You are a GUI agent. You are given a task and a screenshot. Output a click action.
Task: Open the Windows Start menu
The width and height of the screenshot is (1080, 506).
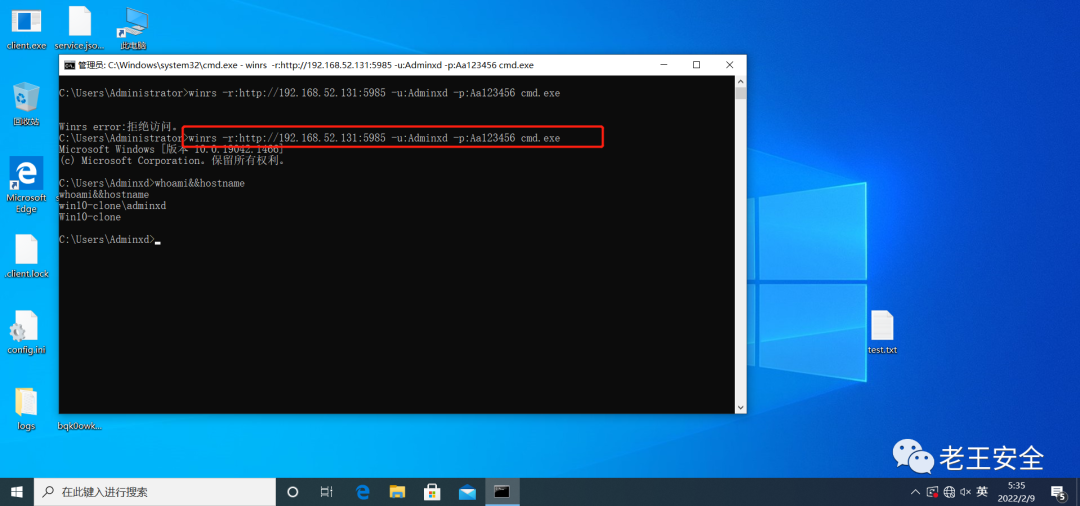pos(17,492)
